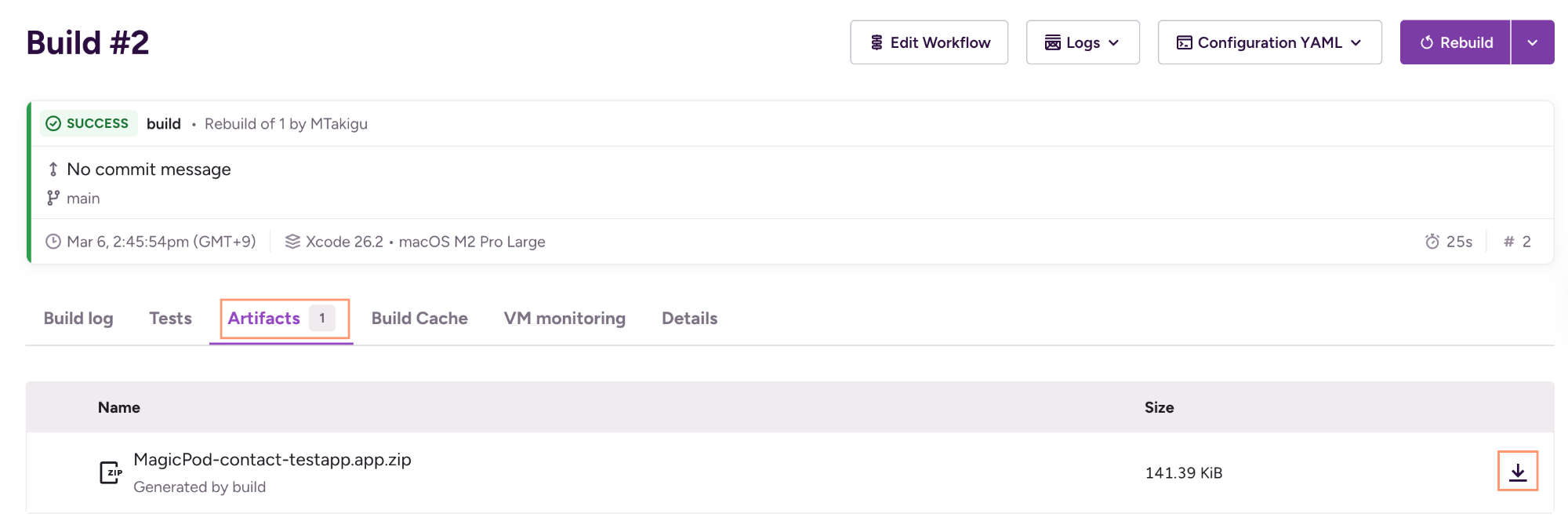Viewport: 1568px width, 532px height.
Task: Switch to the Build log tab
Action: pos(78,319)
